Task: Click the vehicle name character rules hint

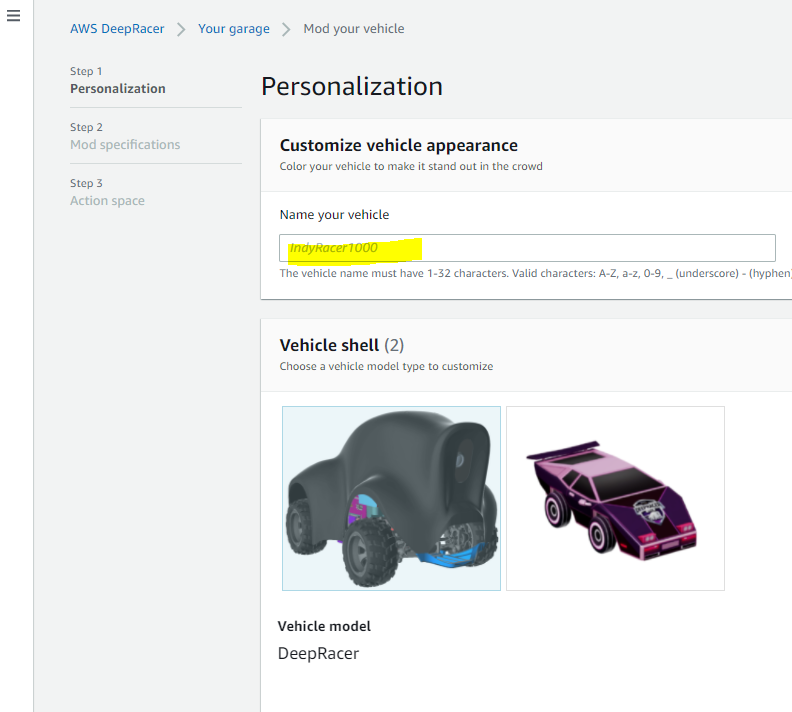Action: point(535,273)
